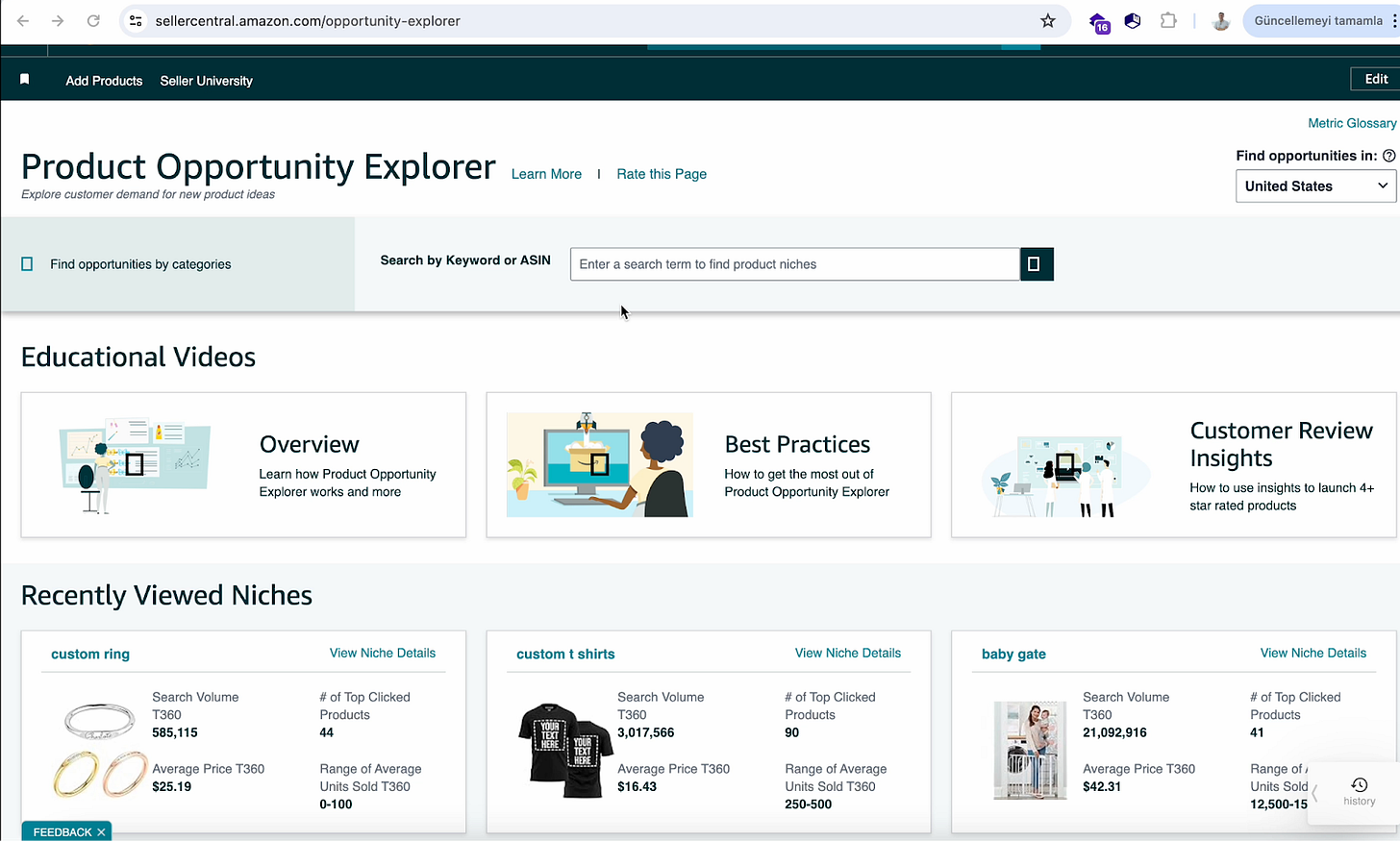View Niche Details for baby gate
The width and height of the screenshot is (1400, 841).
point(1313,653)
